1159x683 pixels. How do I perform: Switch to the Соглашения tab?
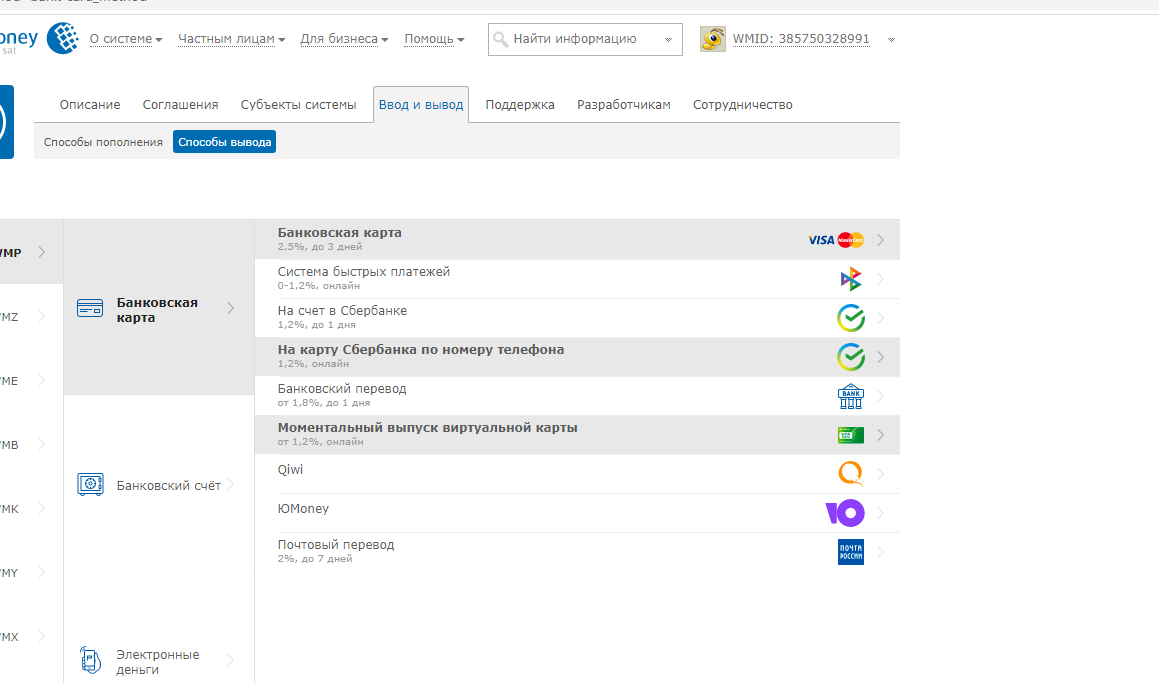(180, 105)
